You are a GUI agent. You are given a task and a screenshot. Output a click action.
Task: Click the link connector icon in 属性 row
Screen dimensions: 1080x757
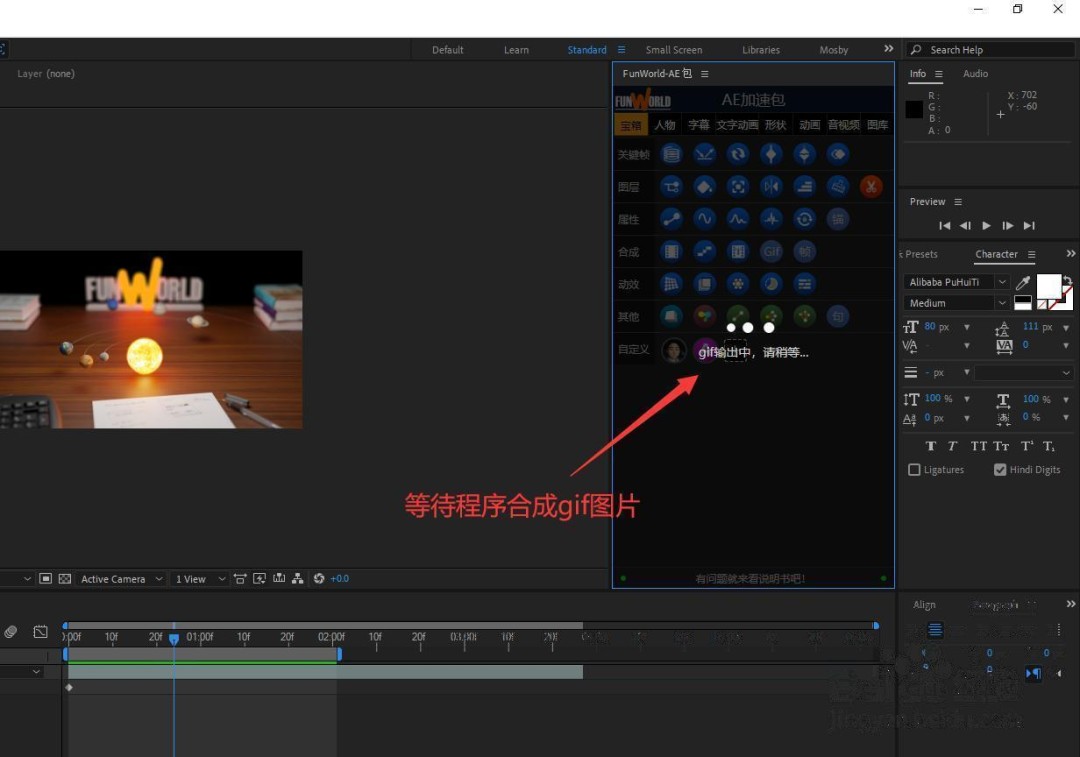(671, 219)
